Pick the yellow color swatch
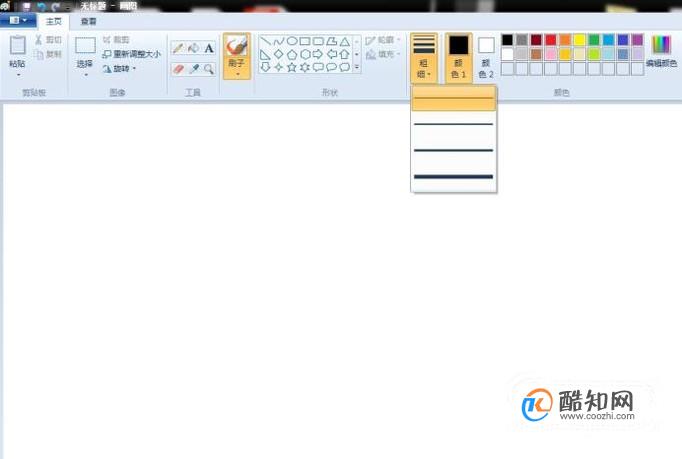The height and width of the screenshot is (459, 682). click(x=579, y=40)
